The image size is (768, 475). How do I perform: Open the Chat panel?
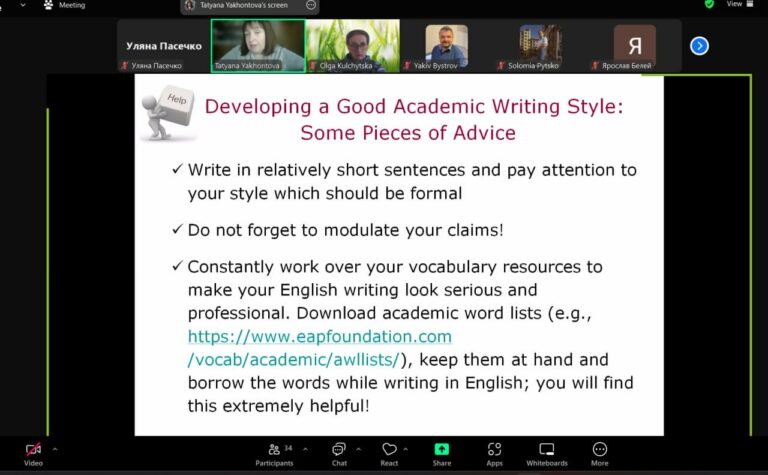tap(339, 454)
